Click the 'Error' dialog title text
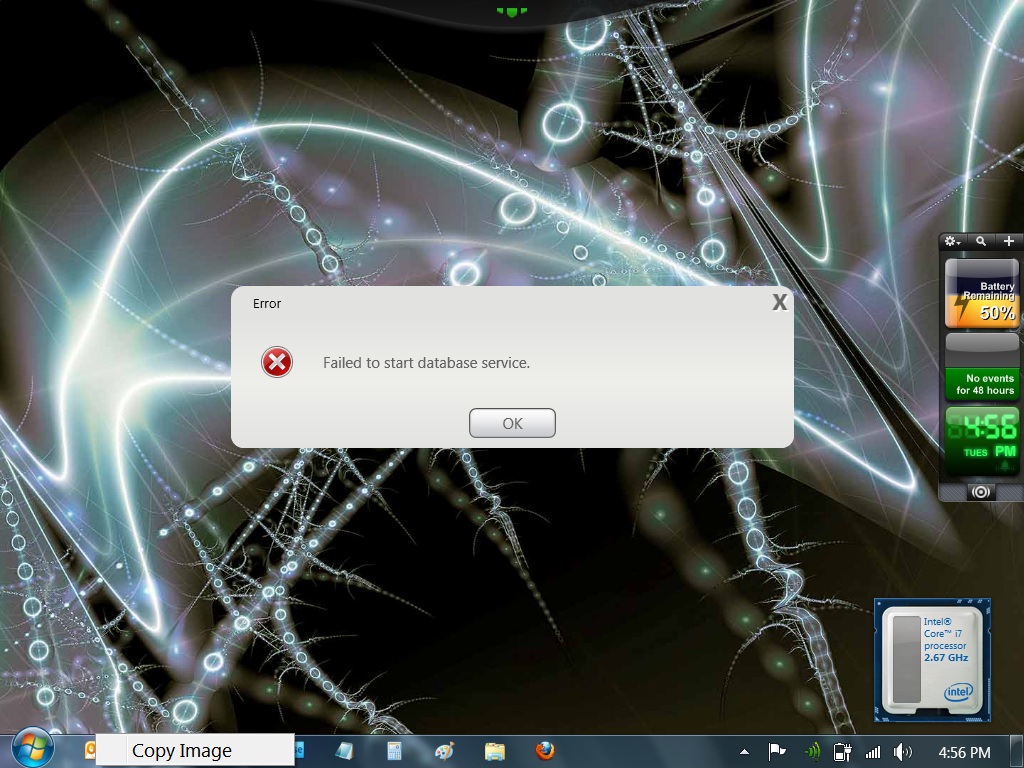Viewport: 1024px width, 768px height. [267, 304]
